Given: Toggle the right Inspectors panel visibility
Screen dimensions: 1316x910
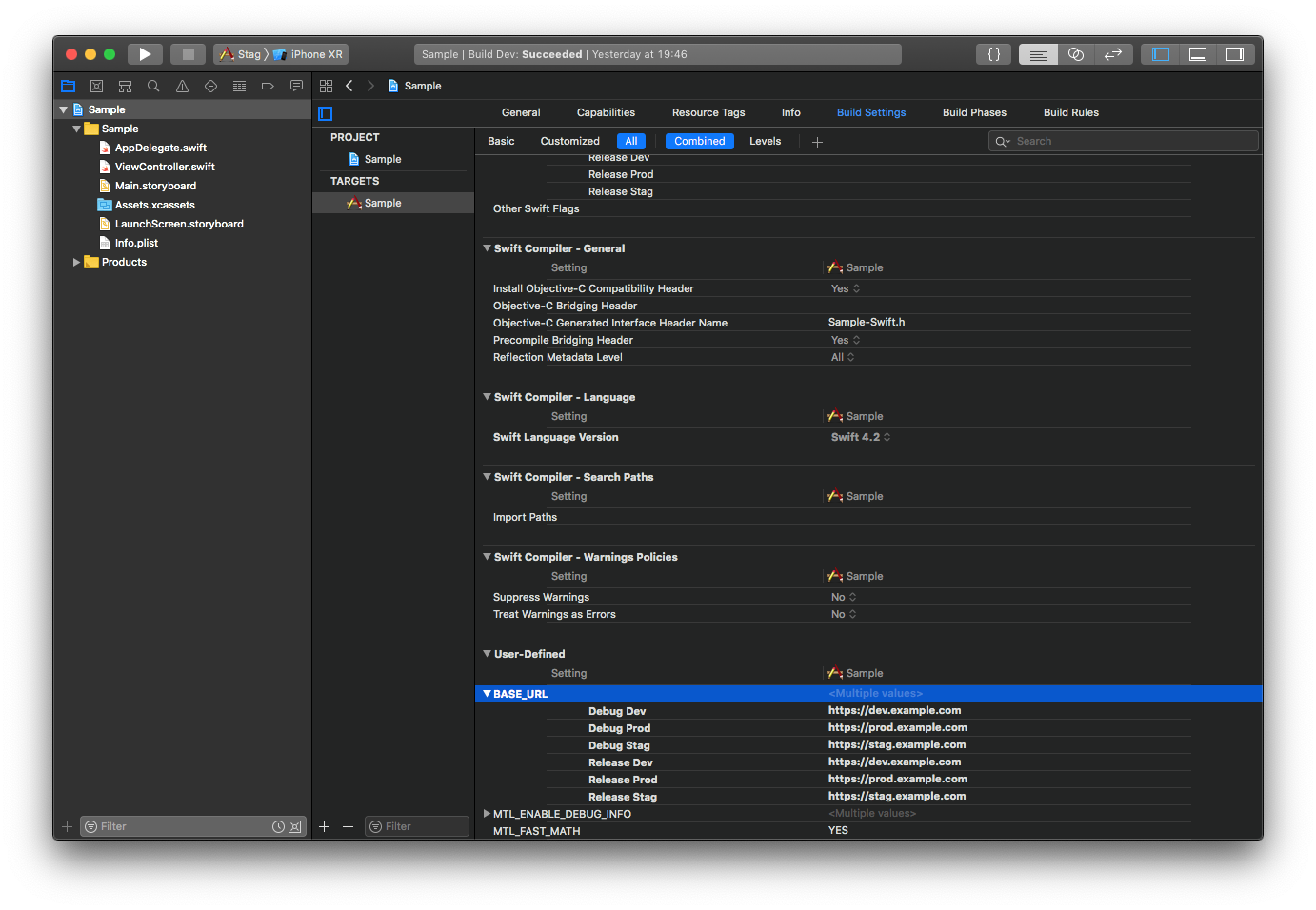Looking at the screenshot, I should (1235, 54).
